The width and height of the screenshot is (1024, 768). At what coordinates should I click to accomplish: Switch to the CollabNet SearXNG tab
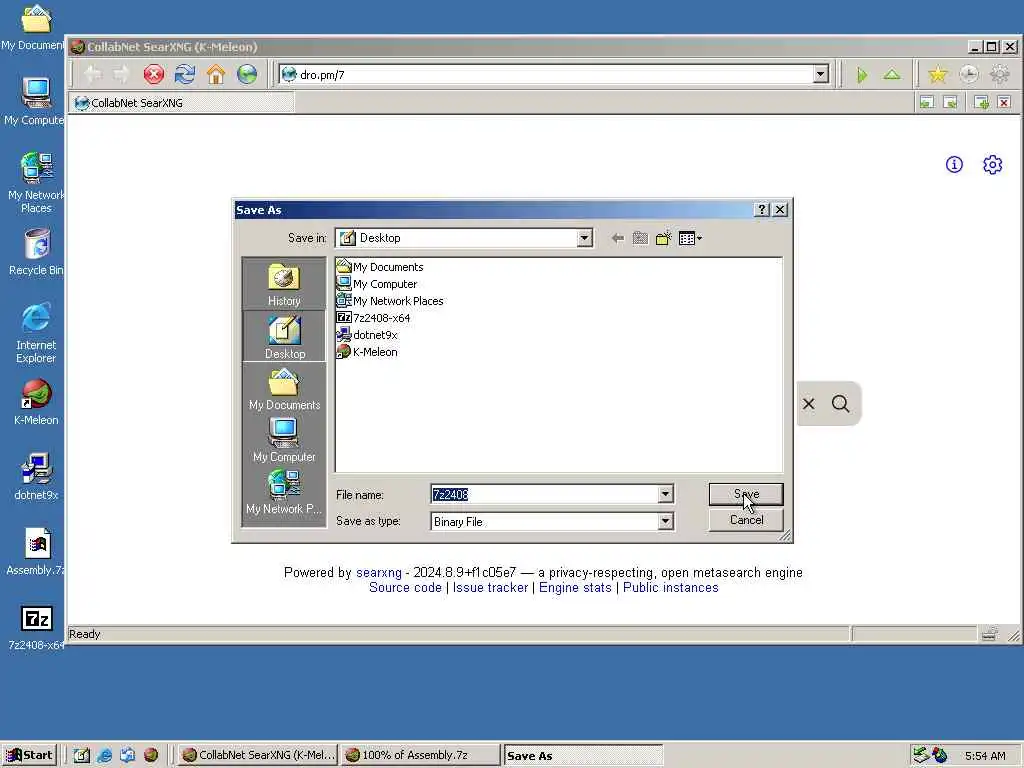[182, 103]
